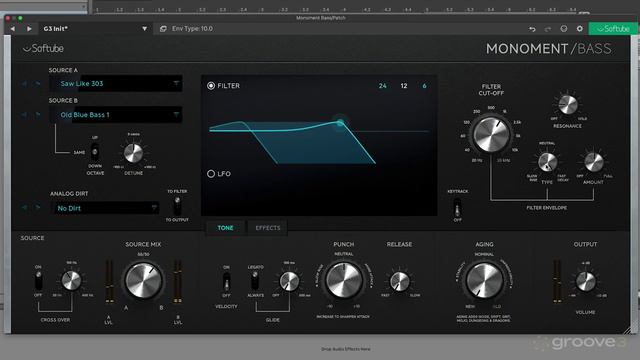Toggle the To Filter / To Output switch
Screen dimensions: 640x360
coord(177,205)
